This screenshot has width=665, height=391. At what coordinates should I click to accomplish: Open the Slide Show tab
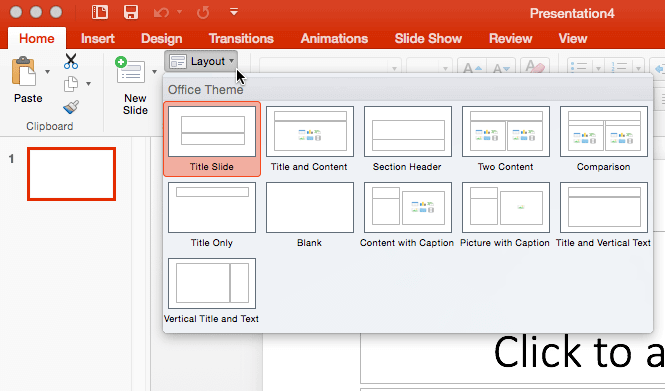coord(428,39)
